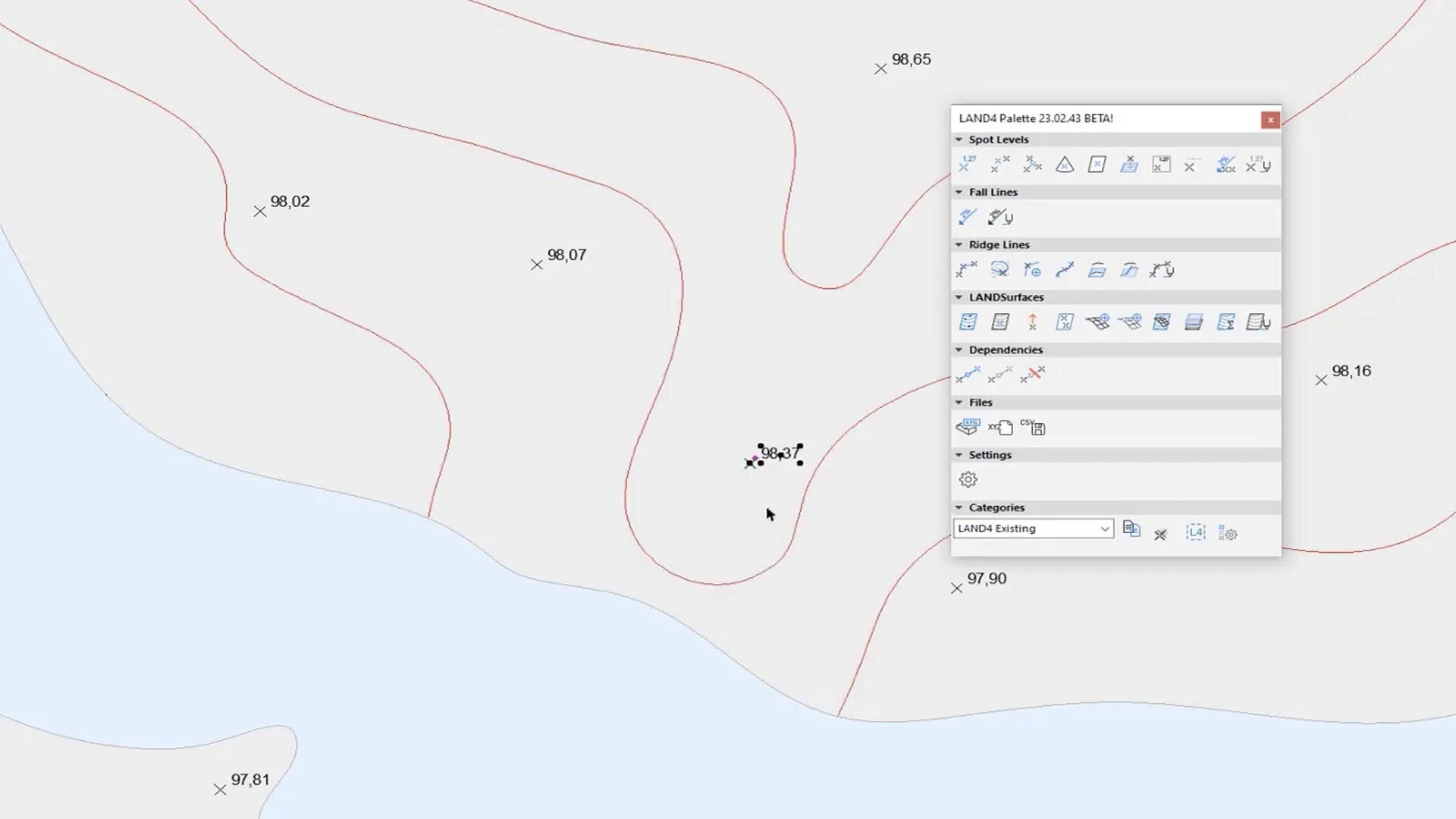Close the LAND4 Palette

(1270, 120)
